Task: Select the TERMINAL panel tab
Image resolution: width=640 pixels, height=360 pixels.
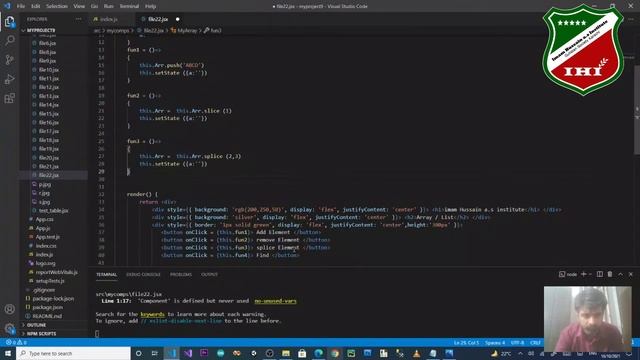Action: 107,274
